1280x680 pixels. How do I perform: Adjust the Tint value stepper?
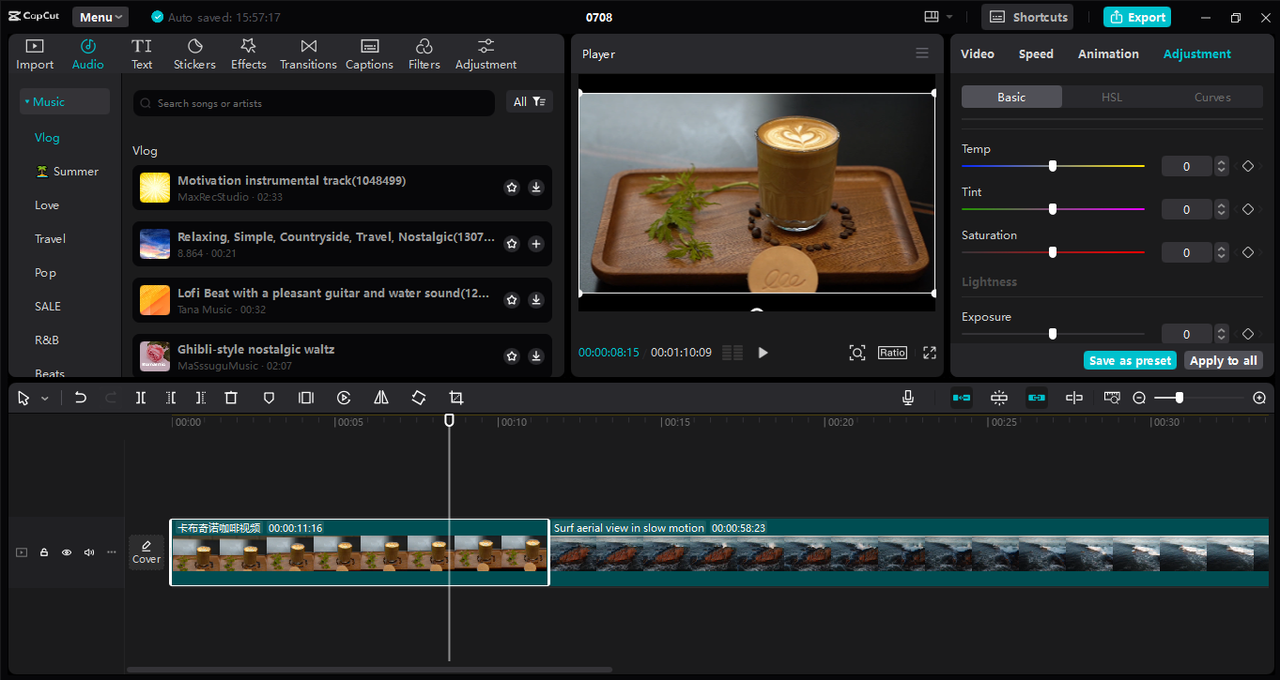point(1221,210)
